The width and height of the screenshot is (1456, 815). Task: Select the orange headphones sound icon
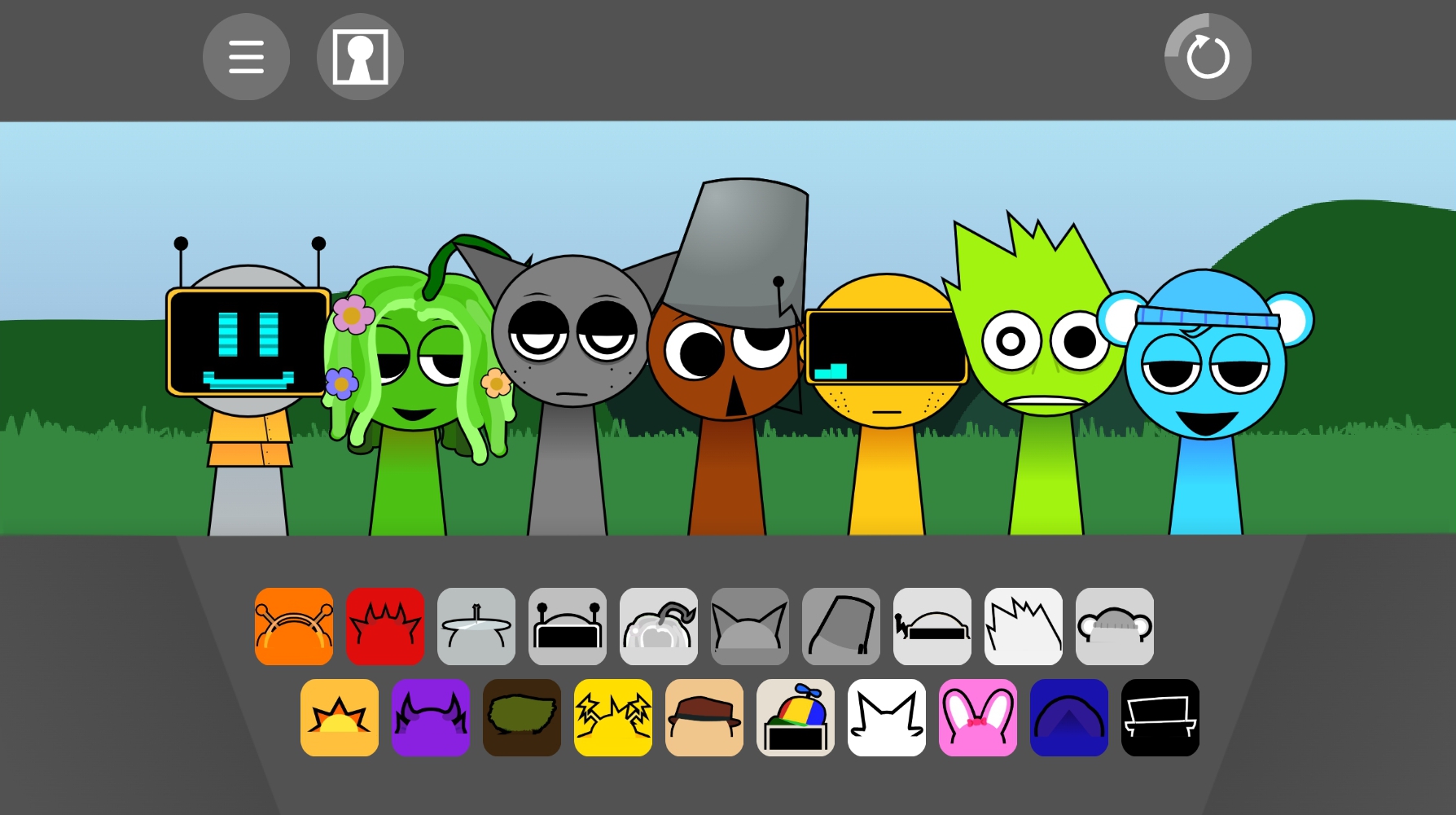294,626
